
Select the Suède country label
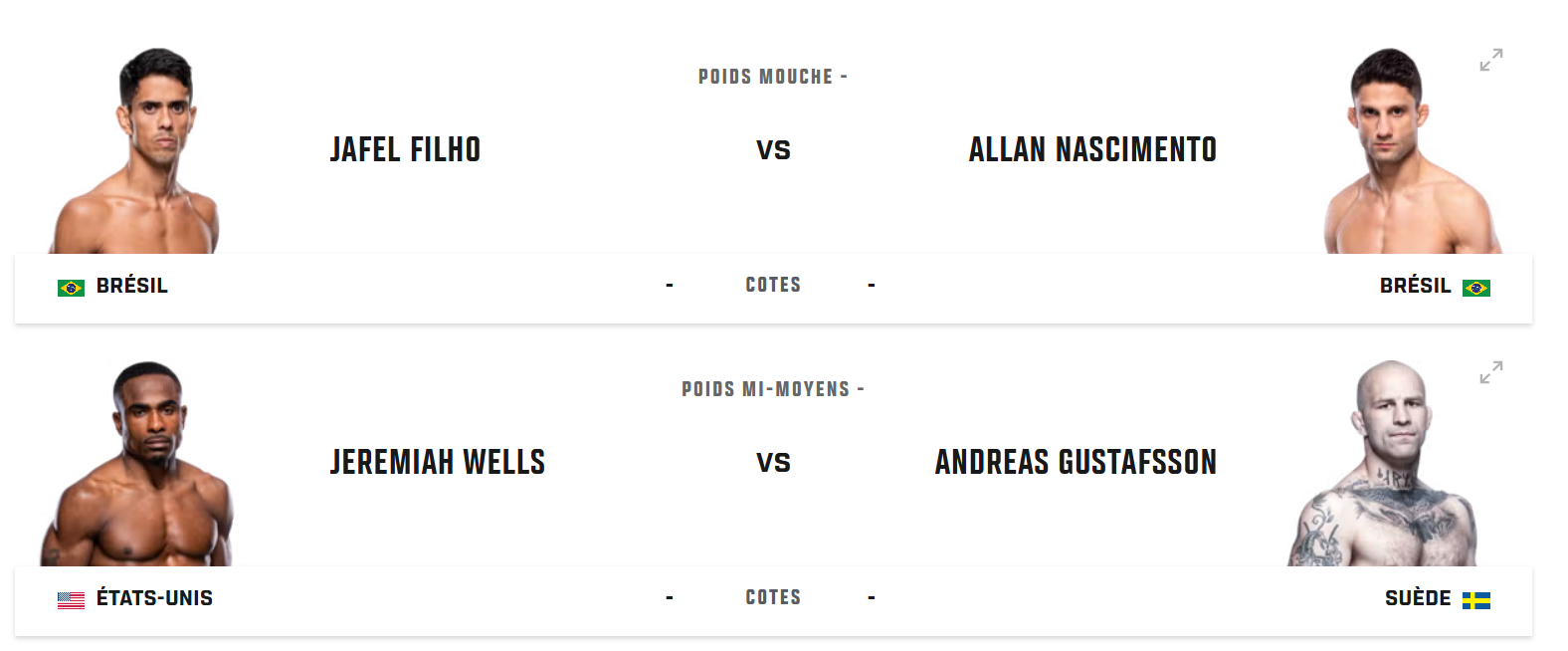pyautogui.click(x=1418, y=598)
